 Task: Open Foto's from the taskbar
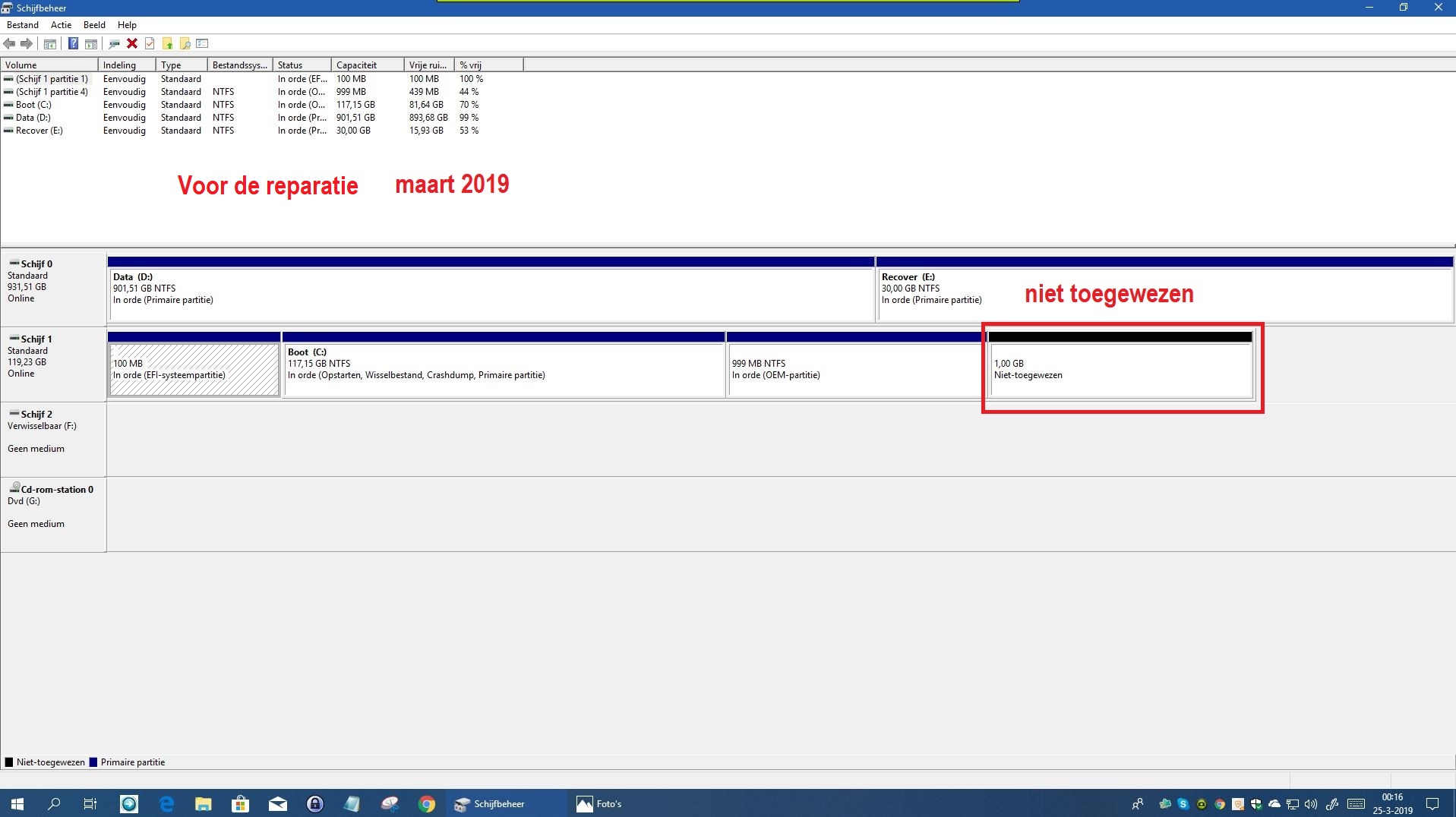[599, 803]
